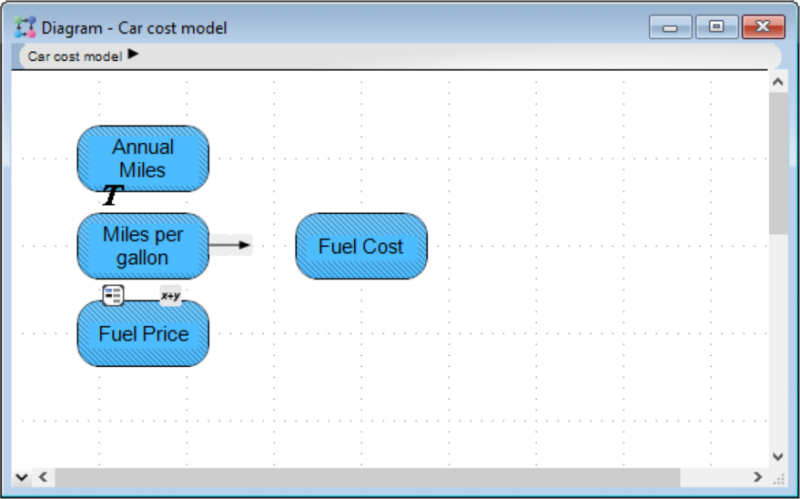Viewport: 800px width, 499px height.
Task: Open the dropdown chevron at the bottom-left corner
Action: (21, 478)
